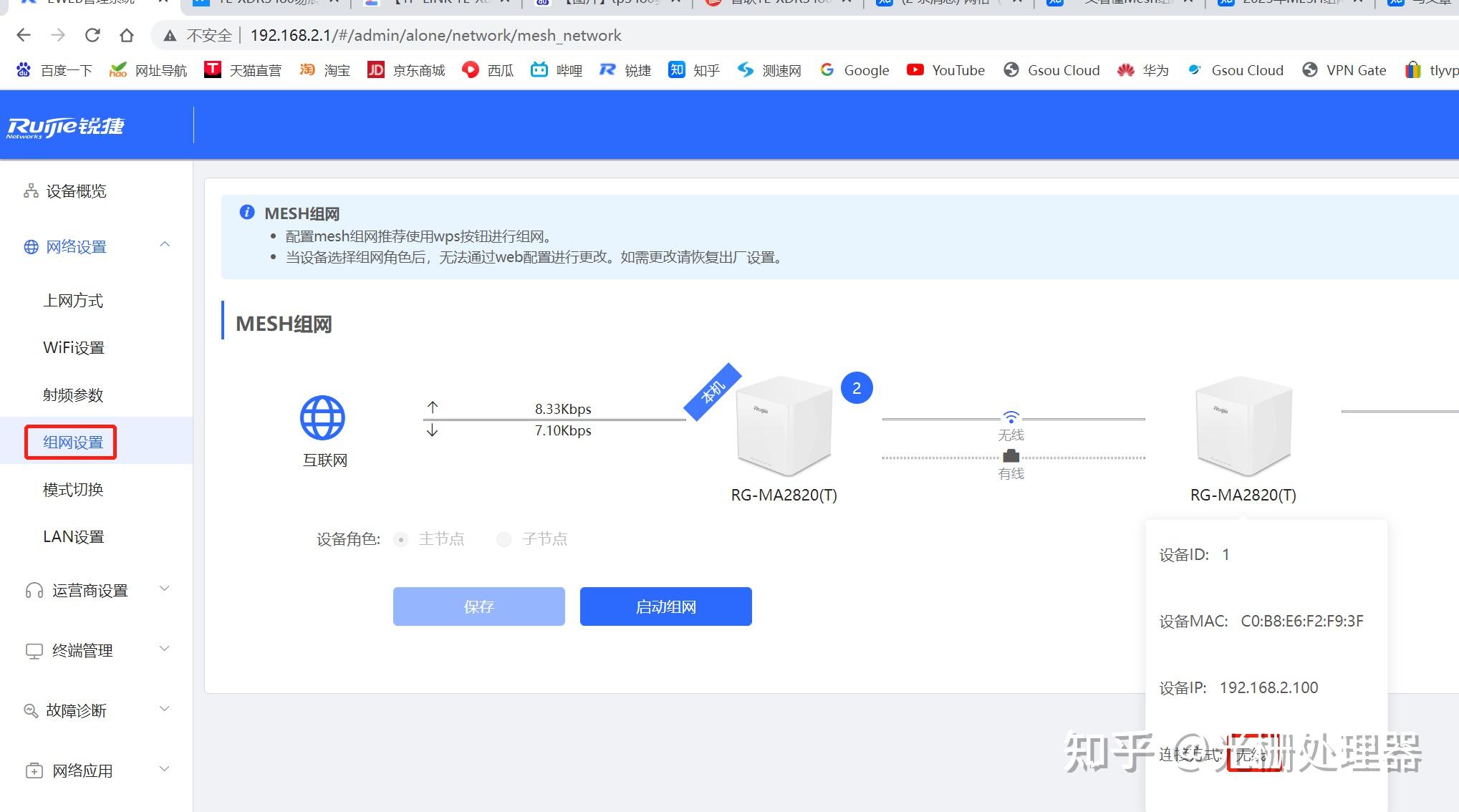Open the 测速网 bookmark
This screenshot has width=1459, height=812.
pos(770,70)
